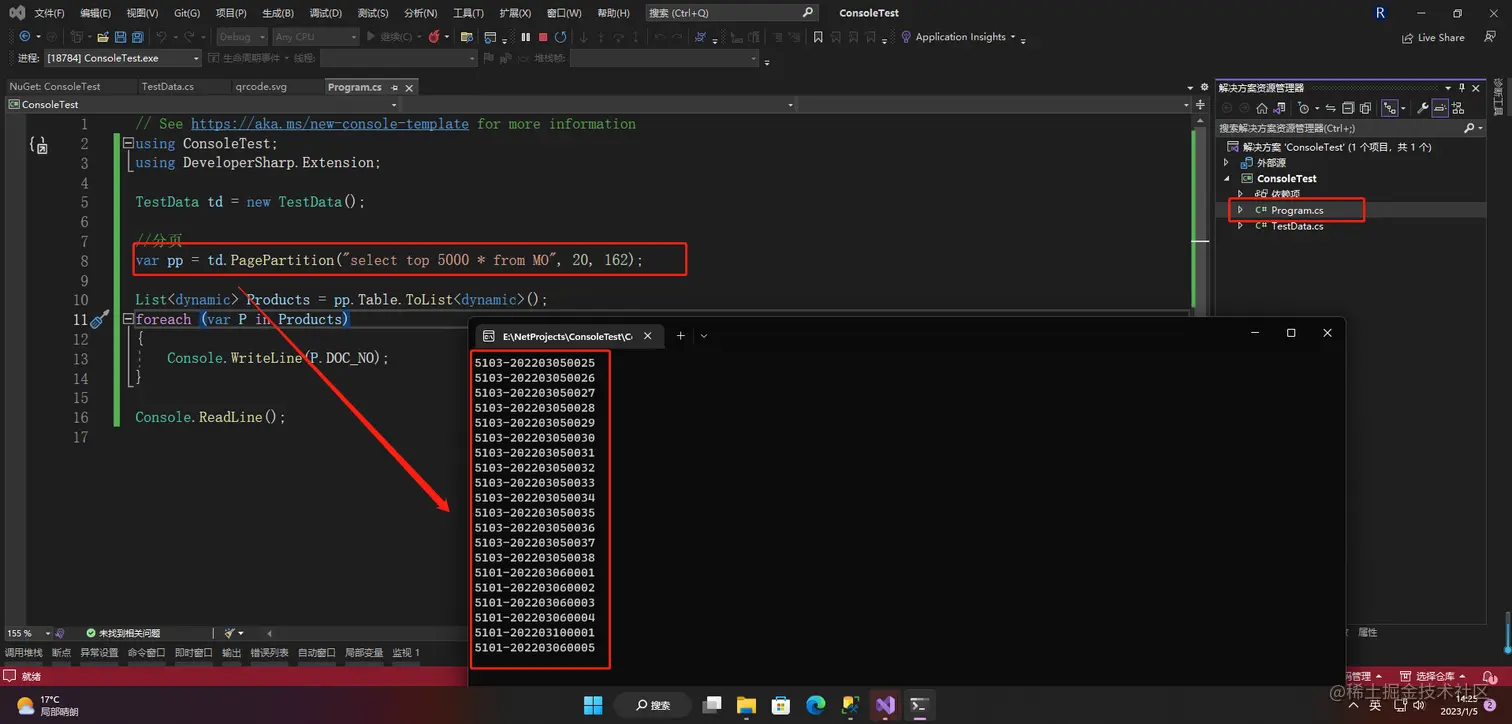Open the Any CPU platform dropdown

314,37
